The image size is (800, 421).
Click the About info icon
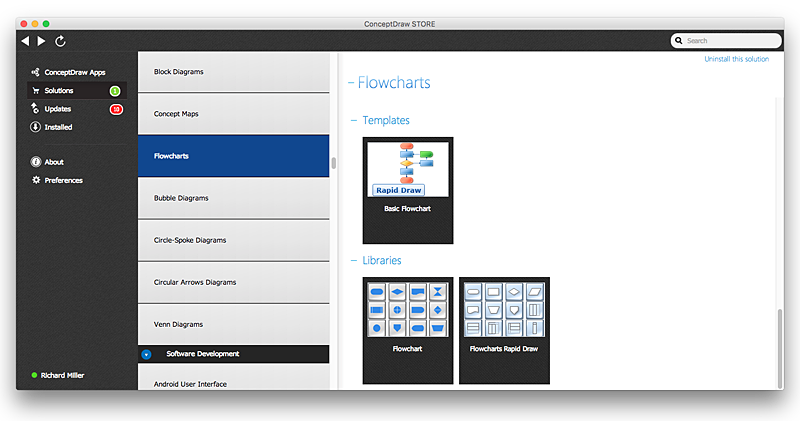[x=36, y=162]
